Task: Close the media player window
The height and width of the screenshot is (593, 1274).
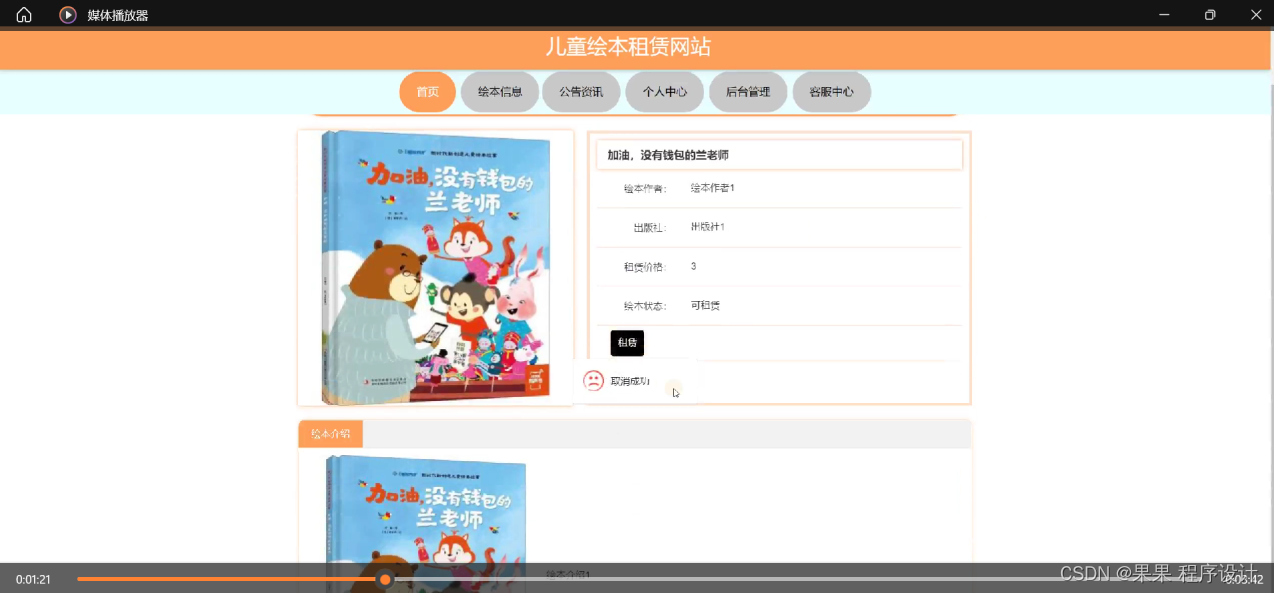Action: (x=1256, y=15)
